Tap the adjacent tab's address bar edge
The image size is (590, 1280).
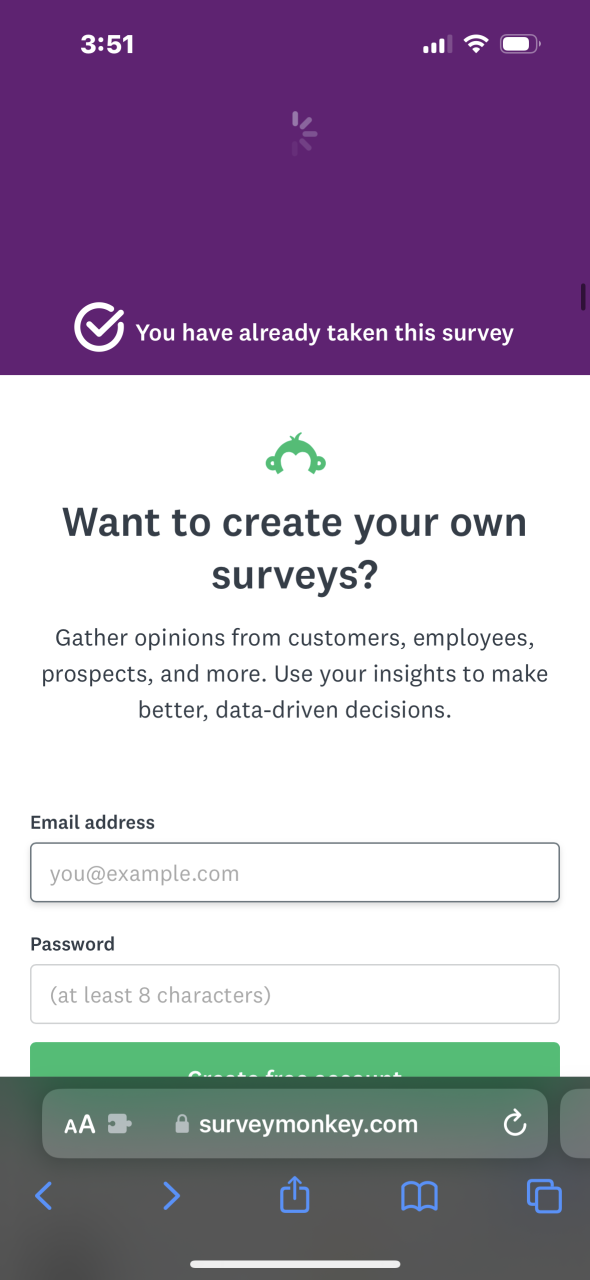pos(576,1123)
